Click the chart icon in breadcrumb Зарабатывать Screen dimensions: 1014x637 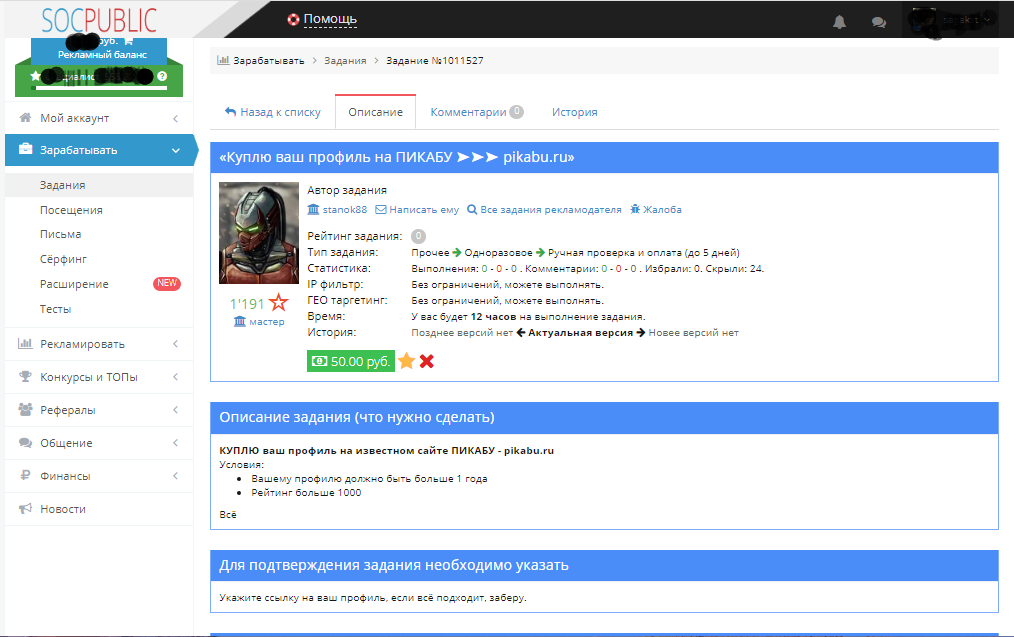tap(223, 60)
